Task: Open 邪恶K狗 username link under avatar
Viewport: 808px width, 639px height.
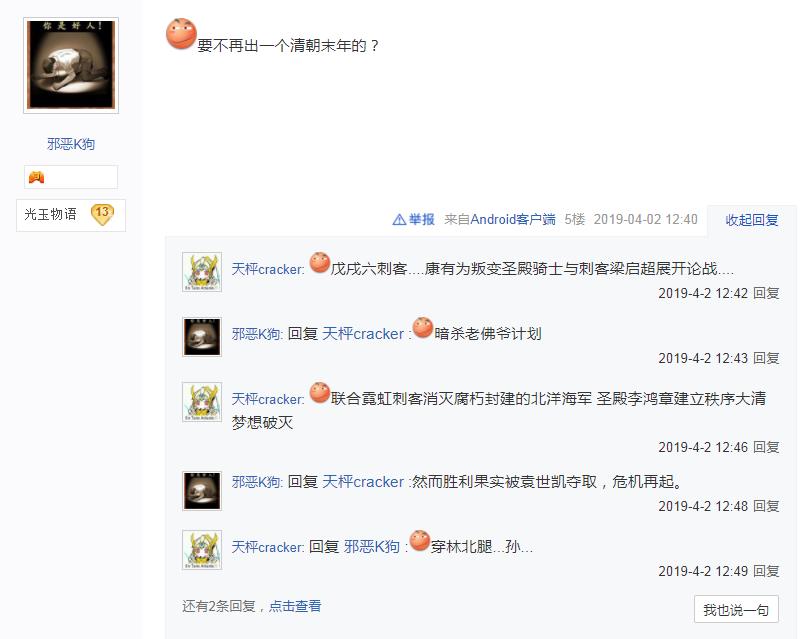Action: coord(71,144)
